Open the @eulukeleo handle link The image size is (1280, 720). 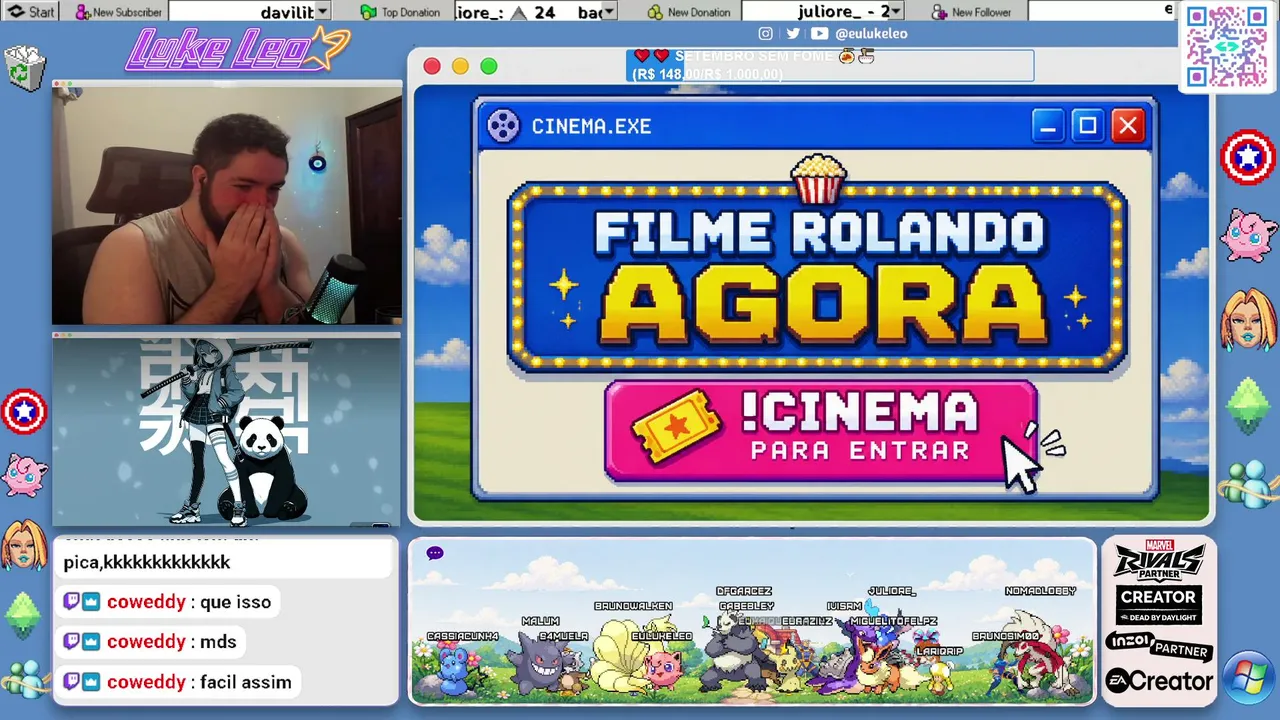(x=871, y=33)
